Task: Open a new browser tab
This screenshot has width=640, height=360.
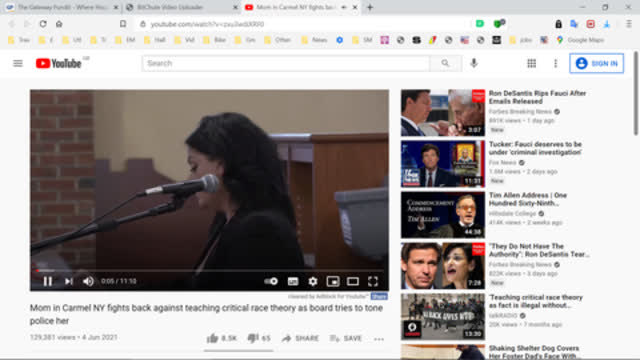Action: 370,7
